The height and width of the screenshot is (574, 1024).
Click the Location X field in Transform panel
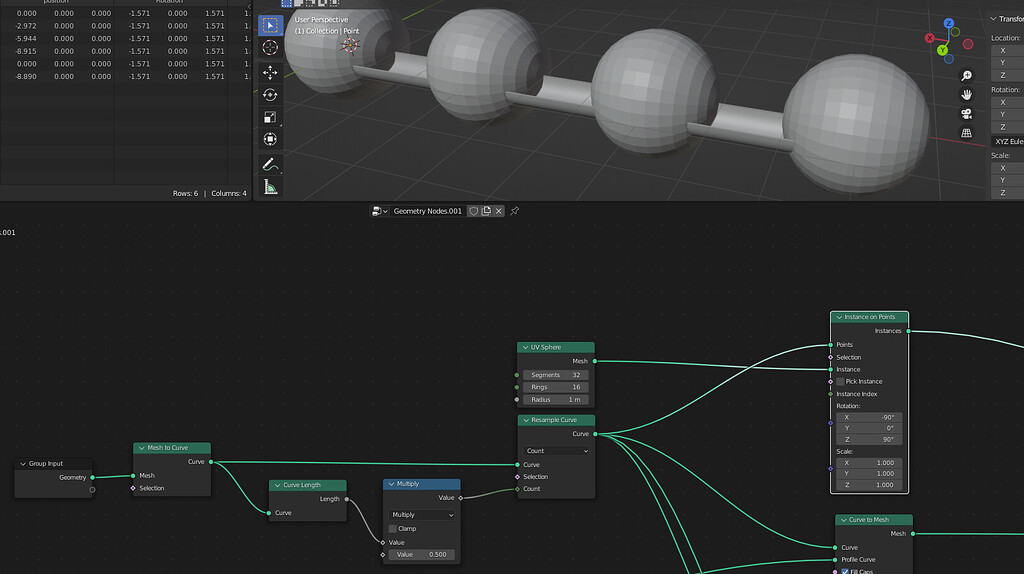[x=1008, y=50]
